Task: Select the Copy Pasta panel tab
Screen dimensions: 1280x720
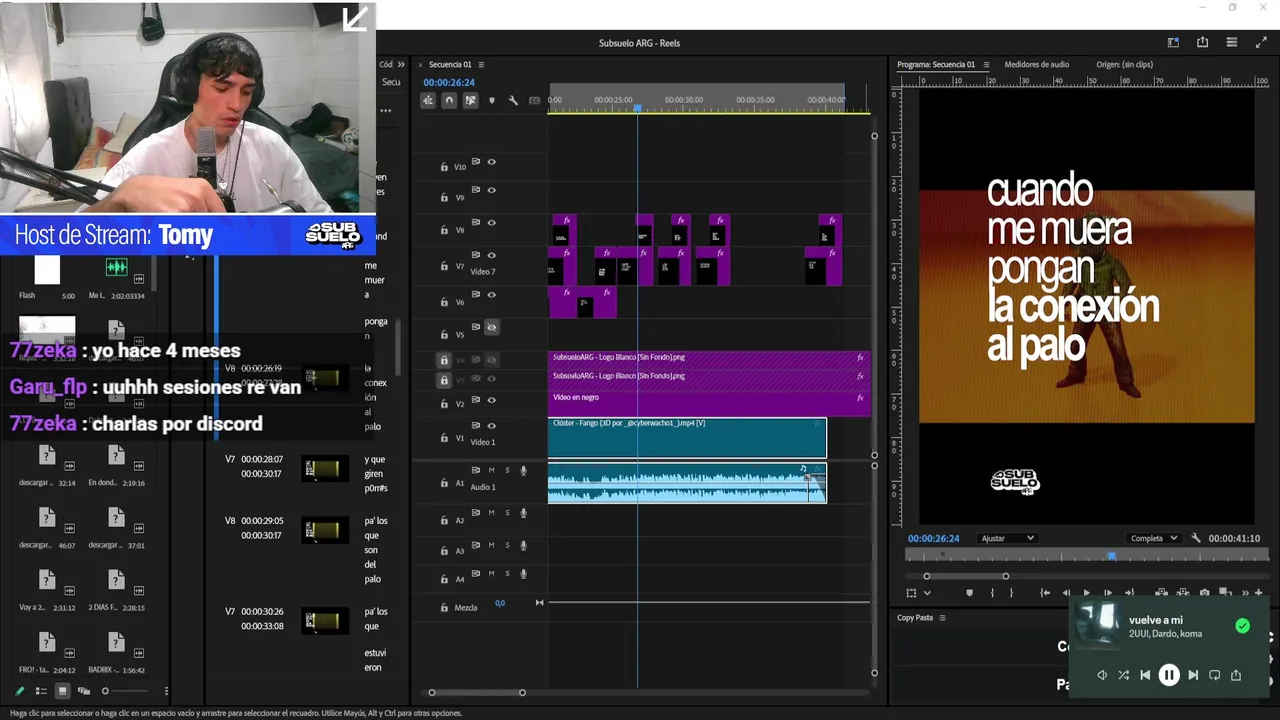Action: tap(915, 617)
